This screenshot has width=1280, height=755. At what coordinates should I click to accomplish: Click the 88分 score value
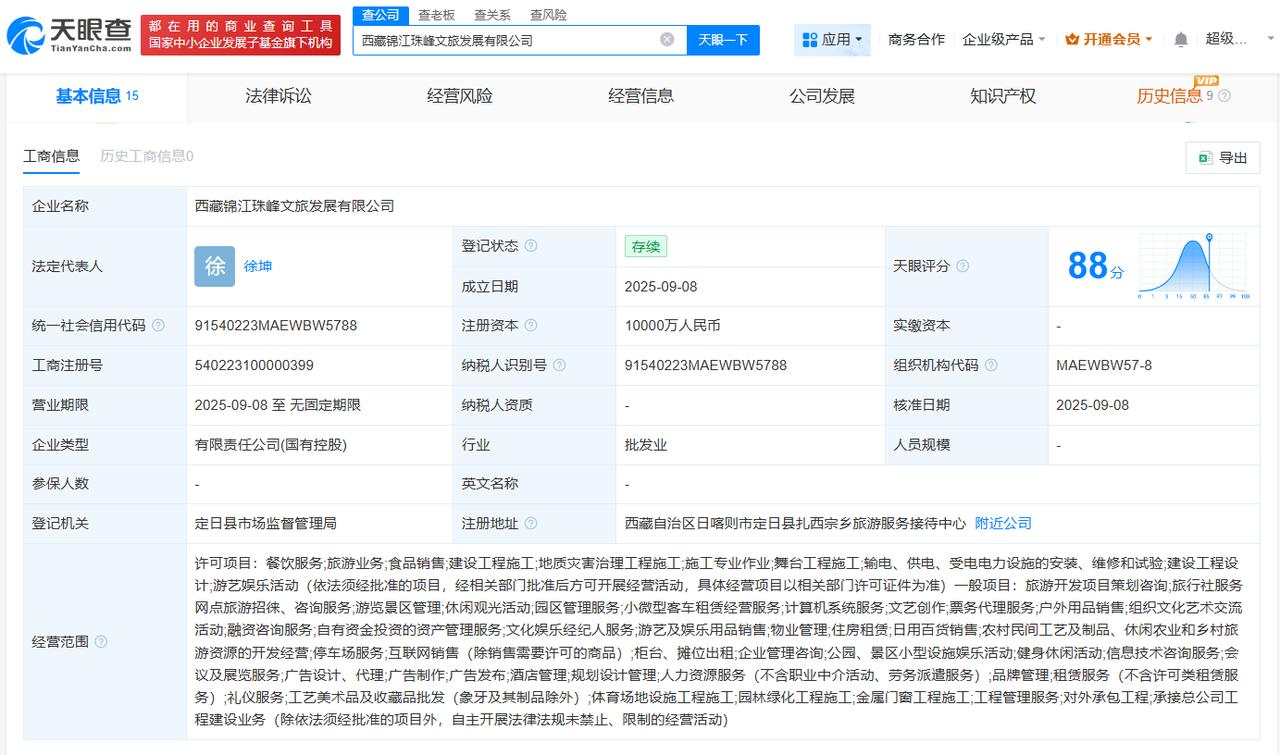pos(1096,266)
